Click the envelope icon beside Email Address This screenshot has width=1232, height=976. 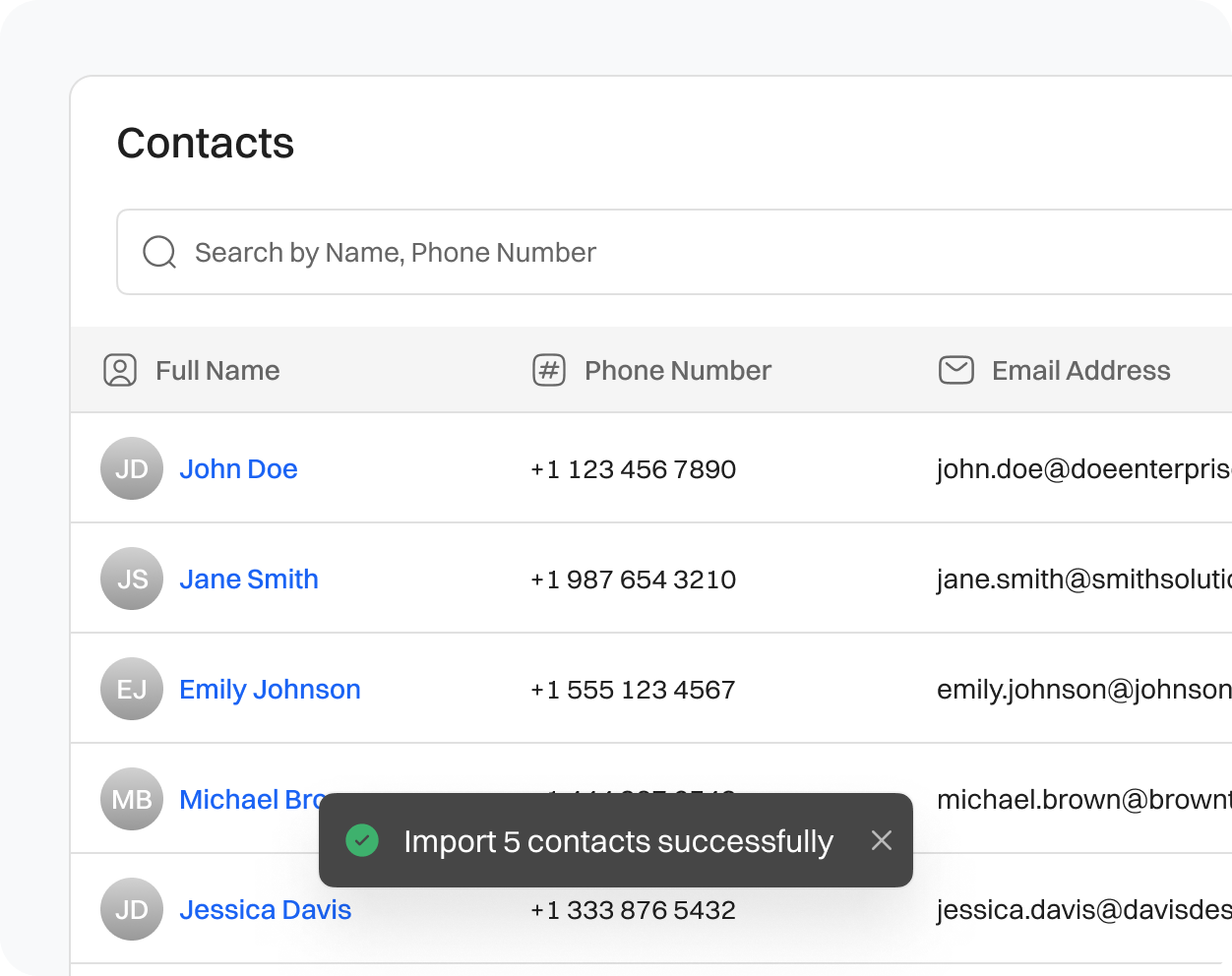coord(955,370)
